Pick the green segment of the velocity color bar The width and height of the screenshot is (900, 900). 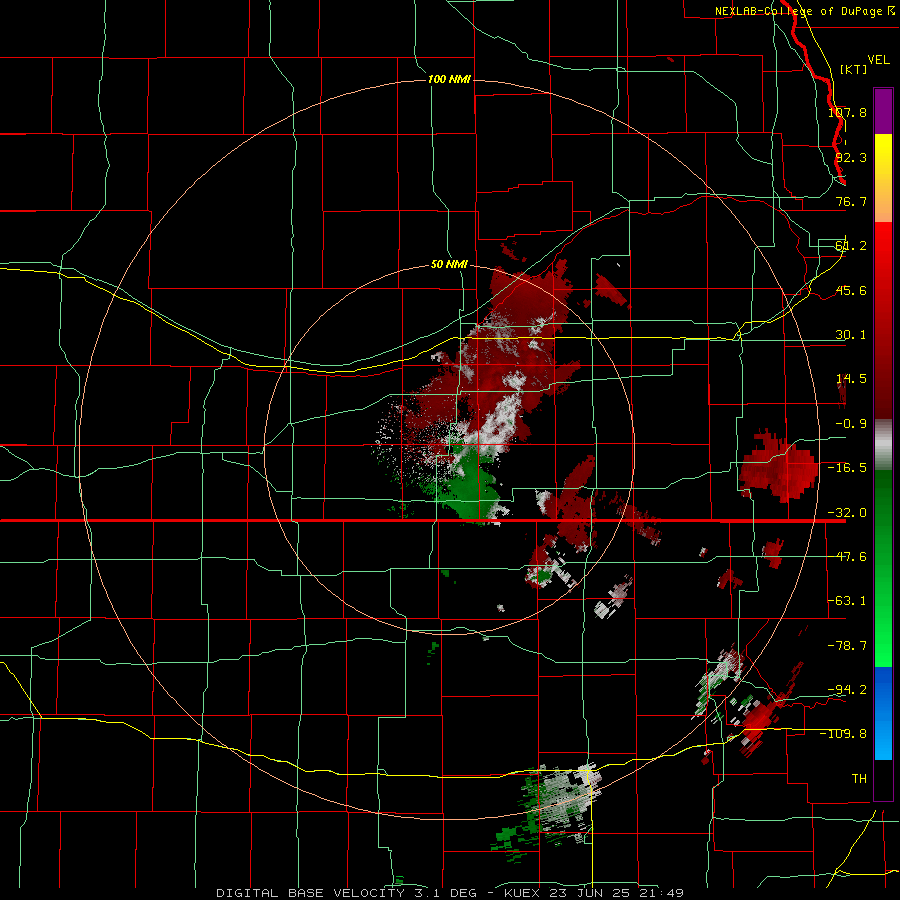(x=883, y=568)
